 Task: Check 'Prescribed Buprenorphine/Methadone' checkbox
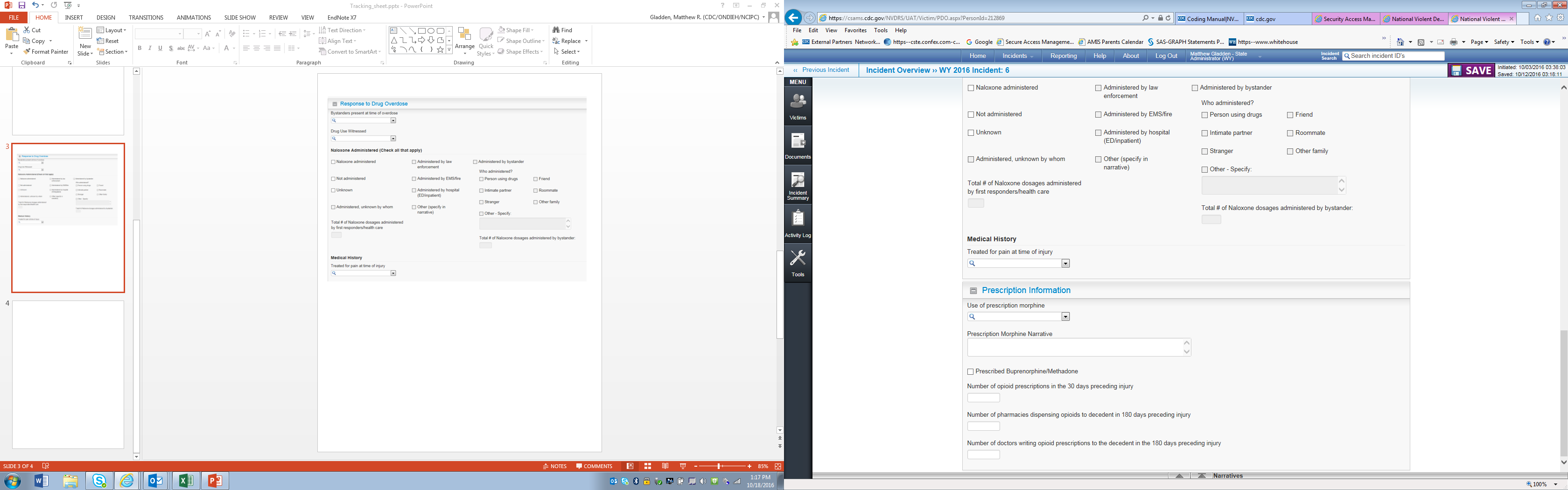(970, 372)
